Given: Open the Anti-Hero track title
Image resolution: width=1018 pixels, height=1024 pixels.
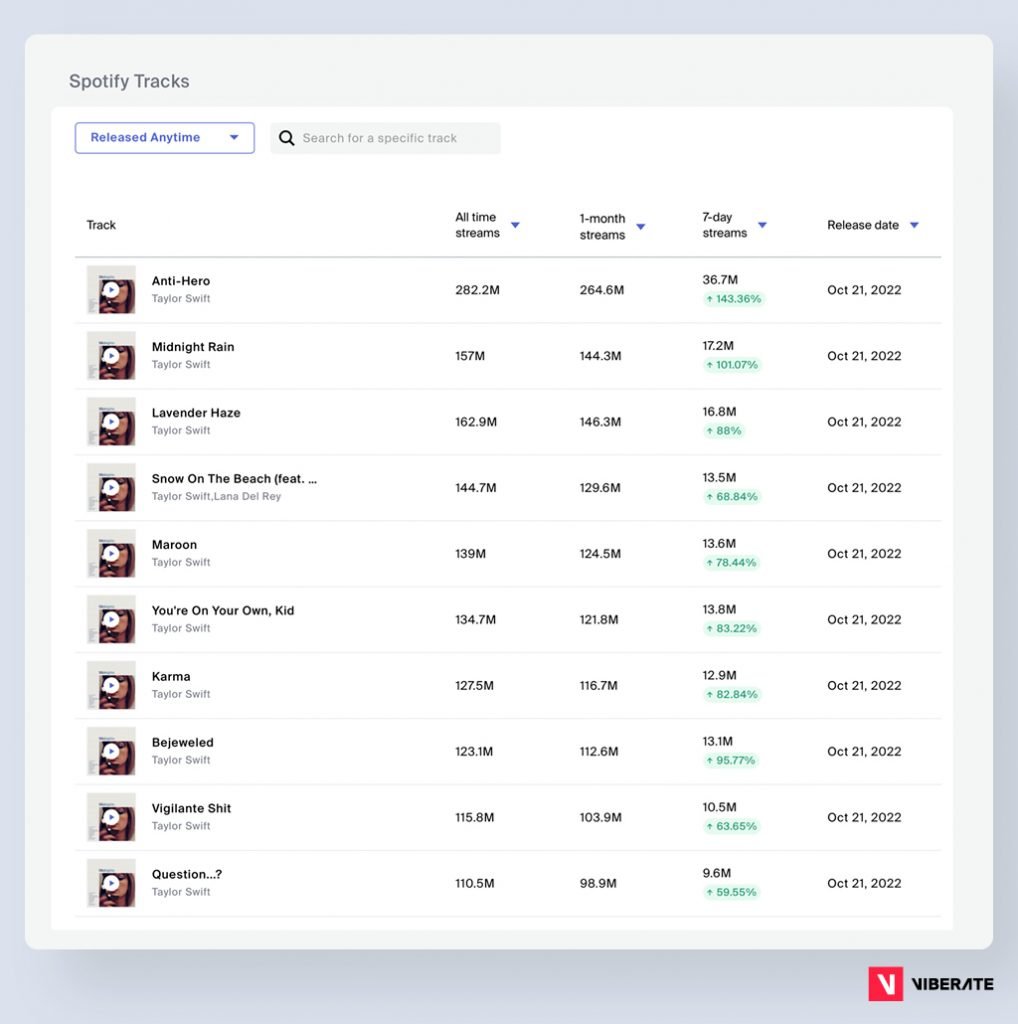Looking at the screenshot, I should click(181, 281).
